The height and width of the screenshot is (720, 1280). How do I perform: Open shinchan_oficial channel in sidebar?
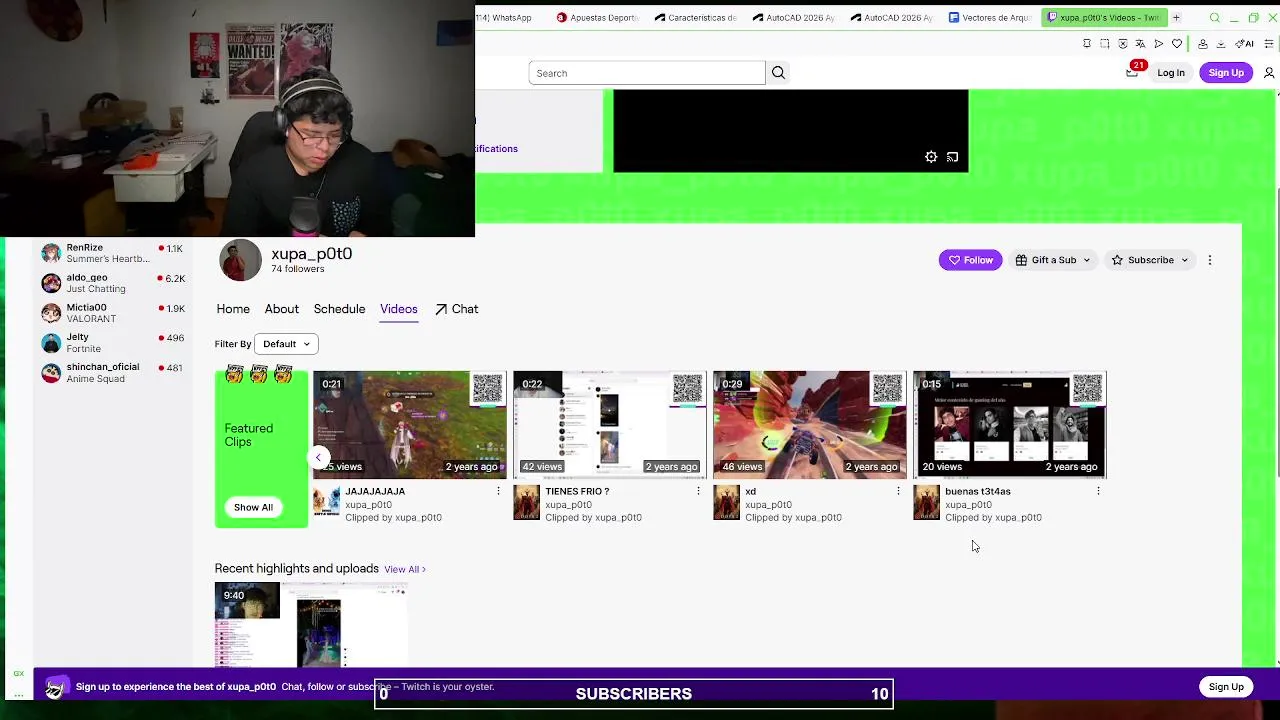[112, 373]
